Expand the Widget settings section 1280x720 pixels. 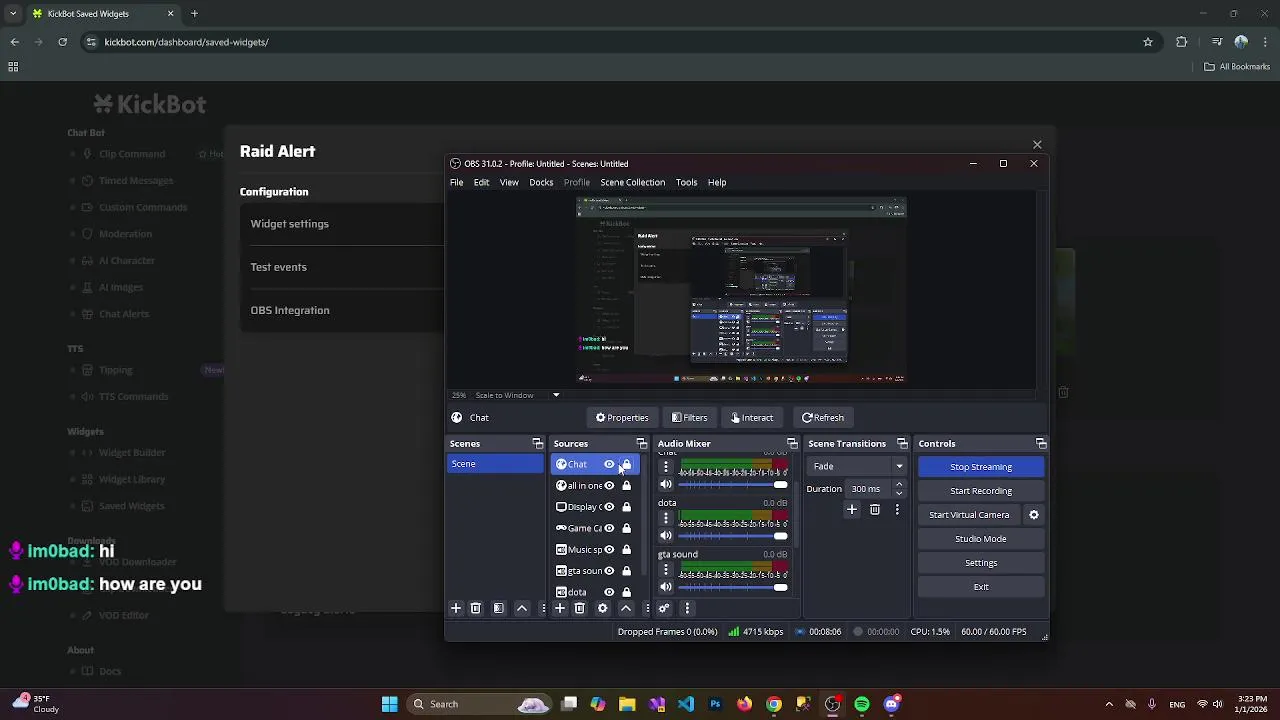(x=340, y=224)
